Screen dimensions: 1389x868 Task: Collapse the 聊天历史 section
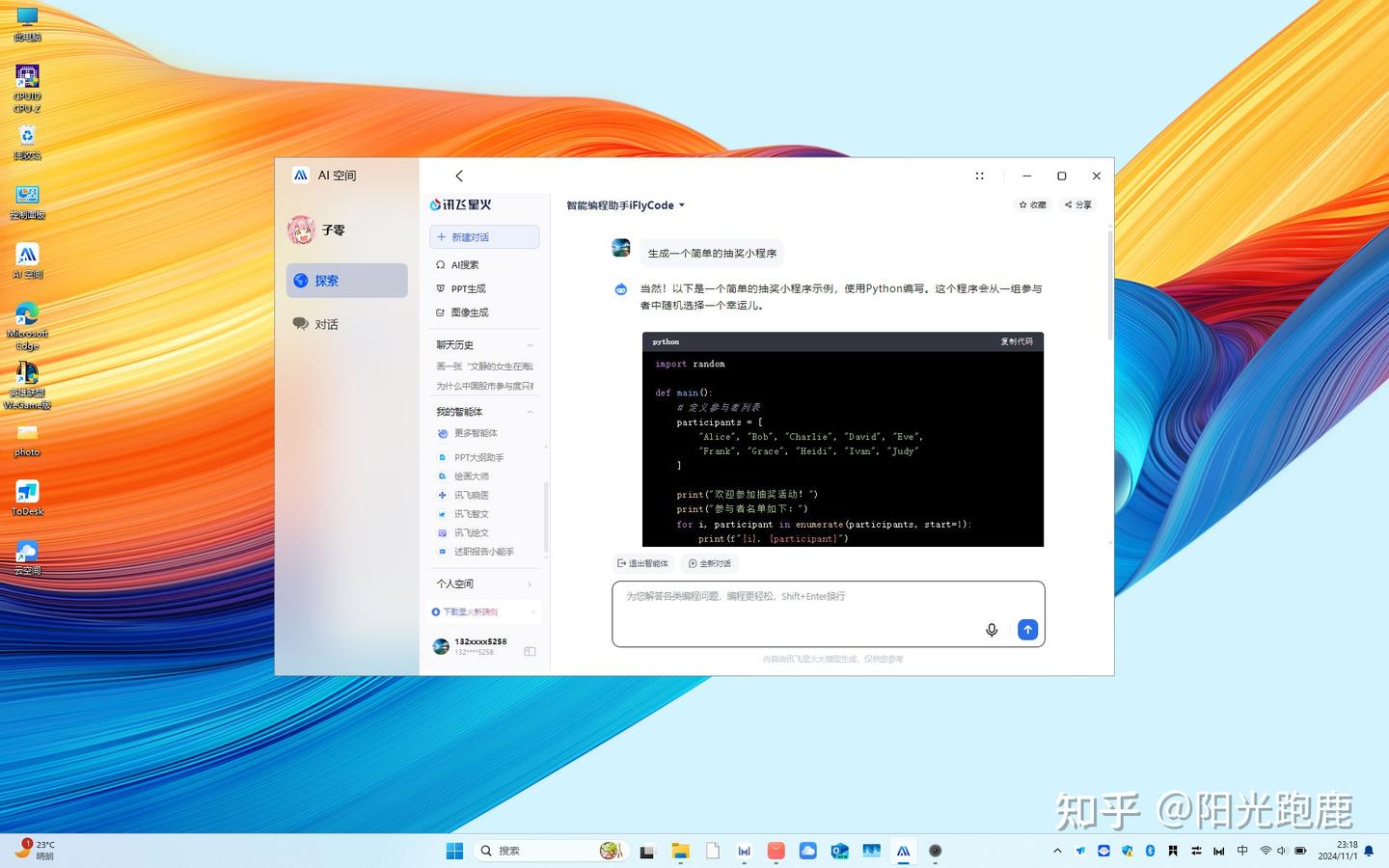click(530, 345)
